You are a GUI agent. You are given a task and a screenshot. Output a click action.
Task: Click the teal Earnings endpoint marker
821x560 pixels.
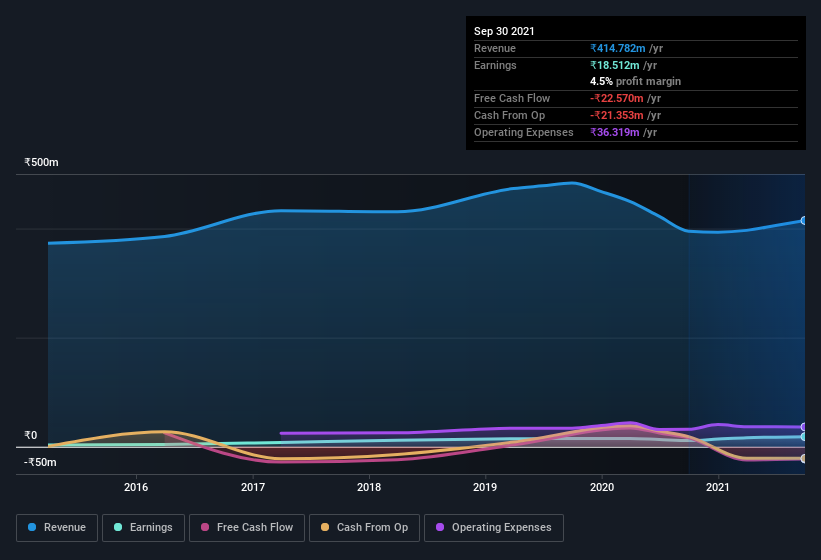[804, 436]
